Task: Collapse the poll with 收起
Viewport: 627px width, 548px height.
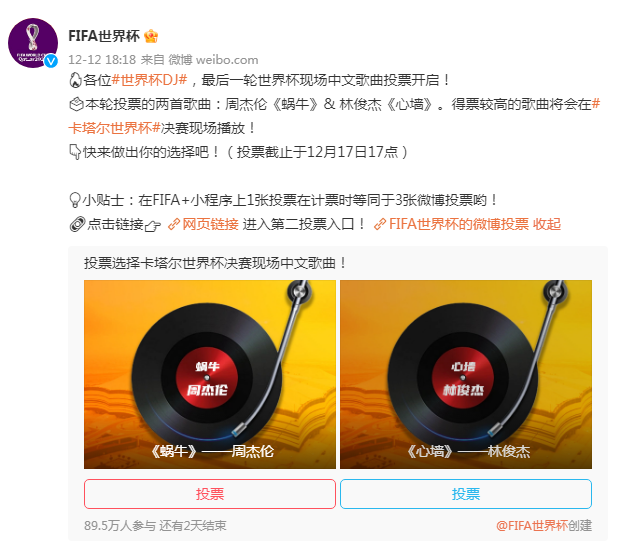Action: (x=547, y=224)
